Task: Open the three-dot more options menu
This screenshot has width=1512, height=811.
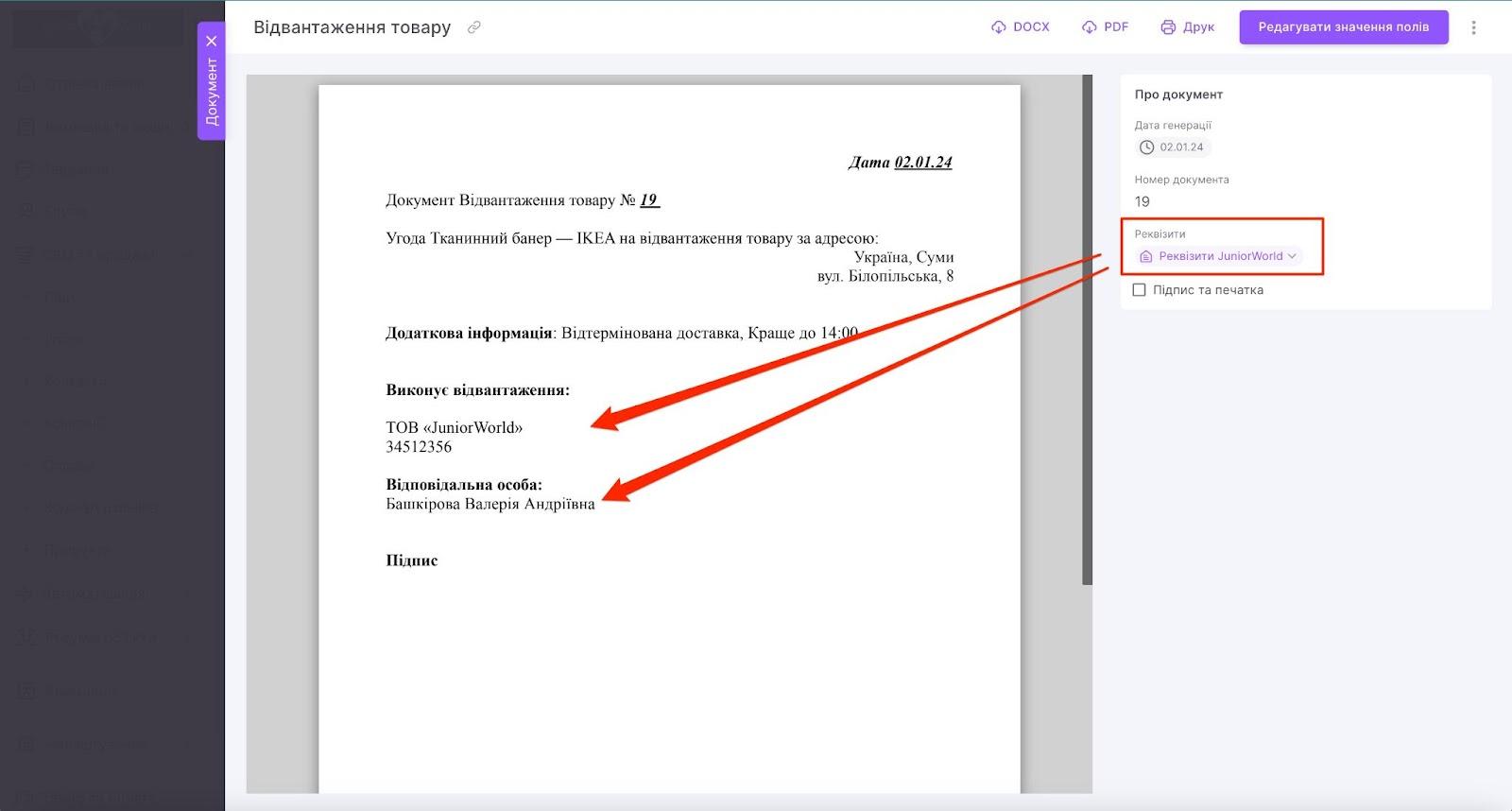Action: point(1473,27)
